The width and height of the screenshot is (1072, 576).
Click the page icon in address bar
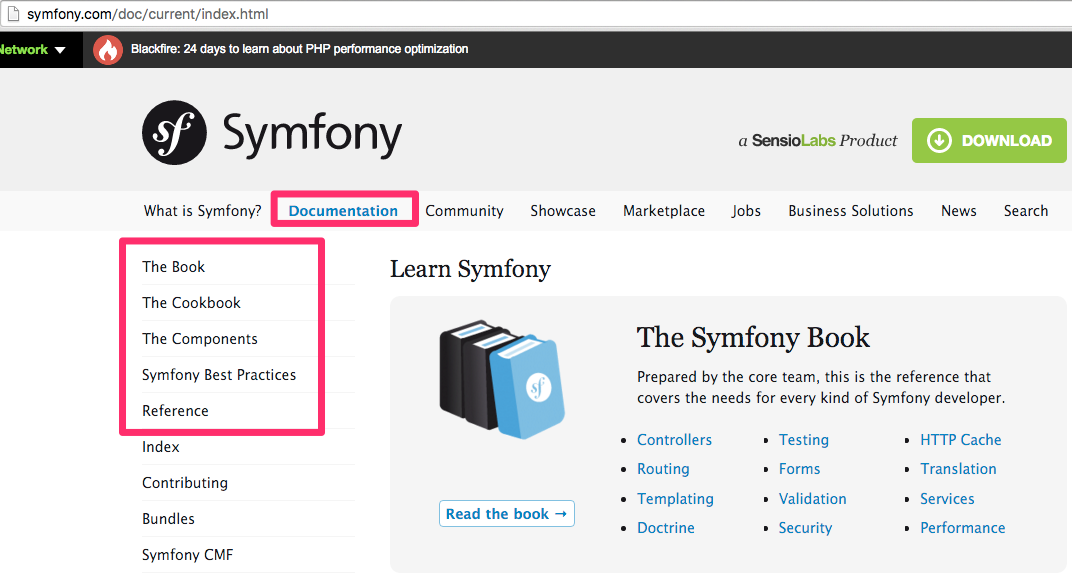point(12,15)
